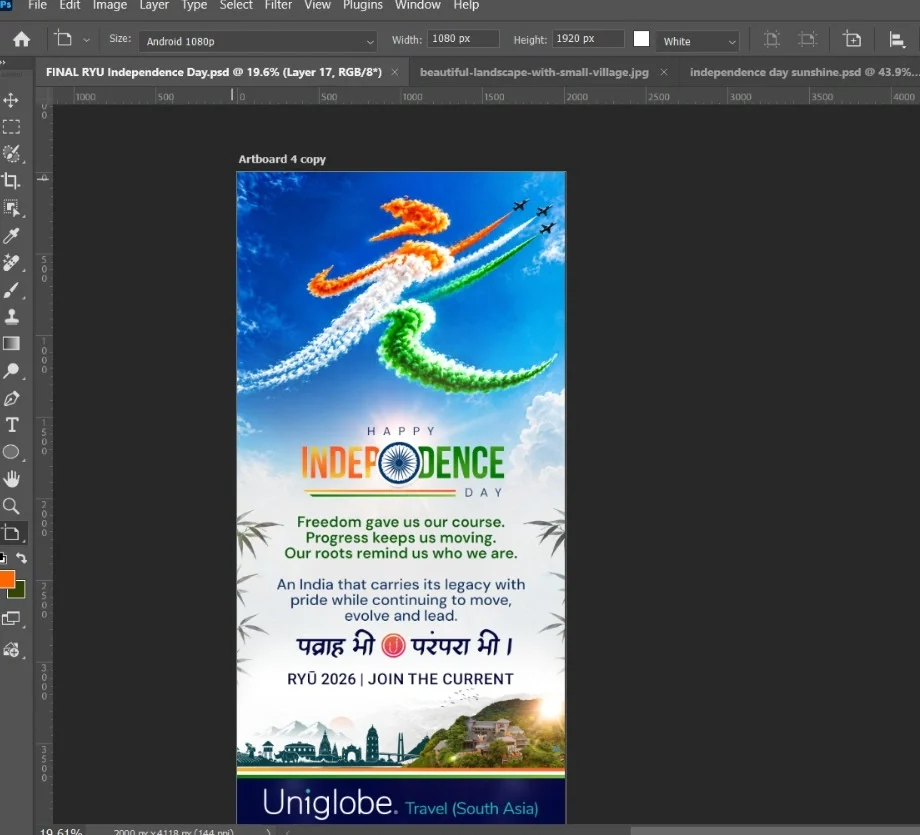Click the INDEPENDENCE title graphic on canvas
Screen dimensions: 920x835
pos(402,462)
